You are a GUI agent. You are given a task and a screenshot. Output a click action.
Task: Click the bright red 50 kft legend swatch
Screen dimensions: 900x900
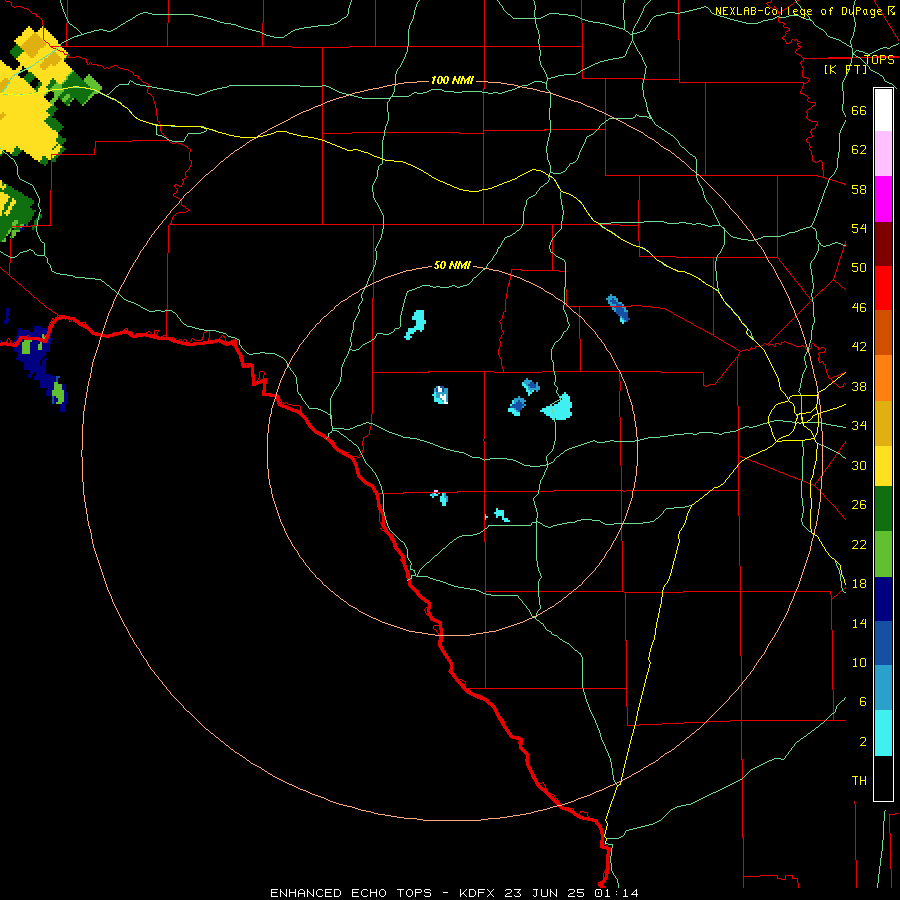(883, 288)
